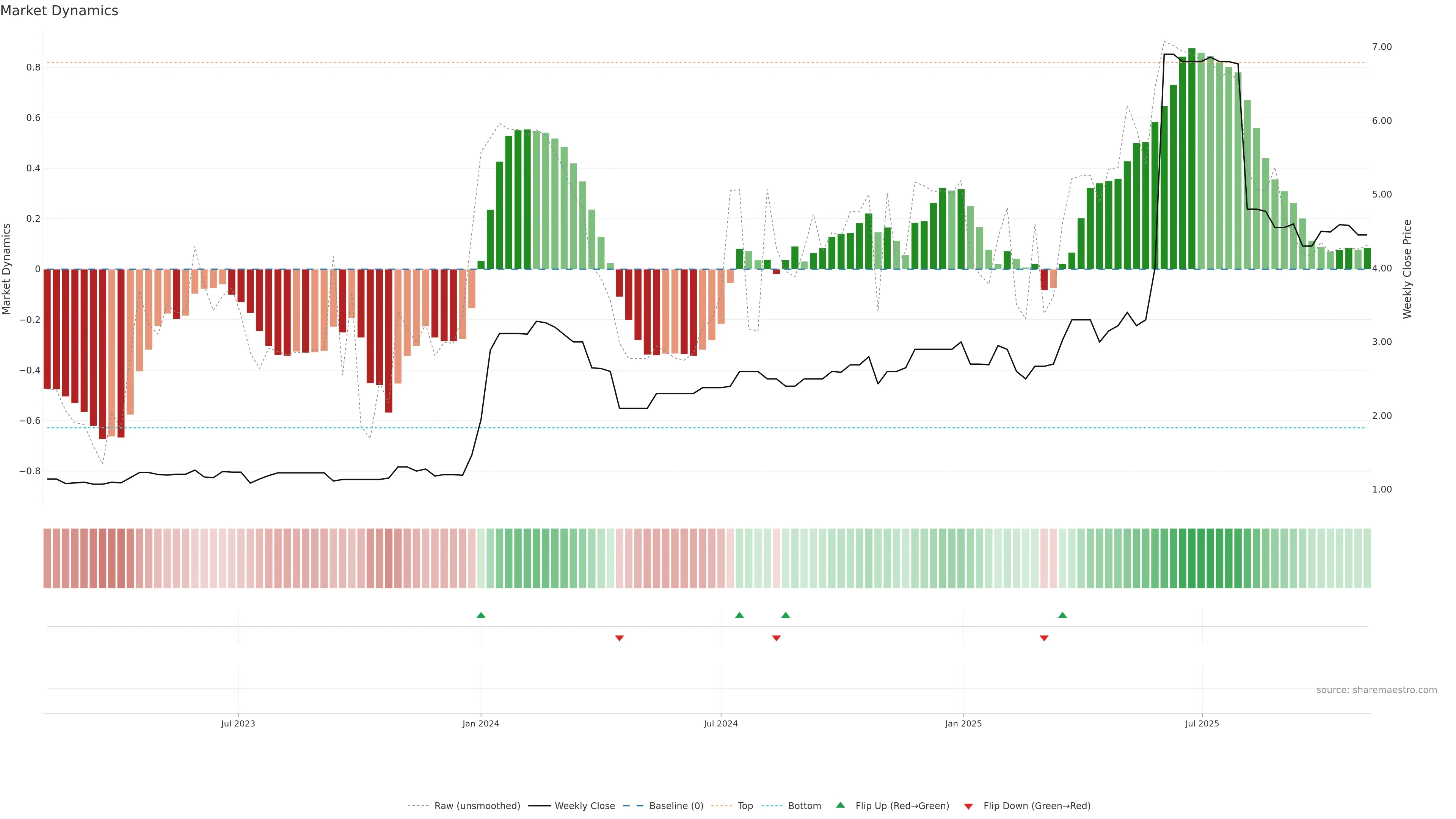Click the middle red flip-down triangle marker
The height and width of the screenshot is (819, 1456).
point(776,638)
